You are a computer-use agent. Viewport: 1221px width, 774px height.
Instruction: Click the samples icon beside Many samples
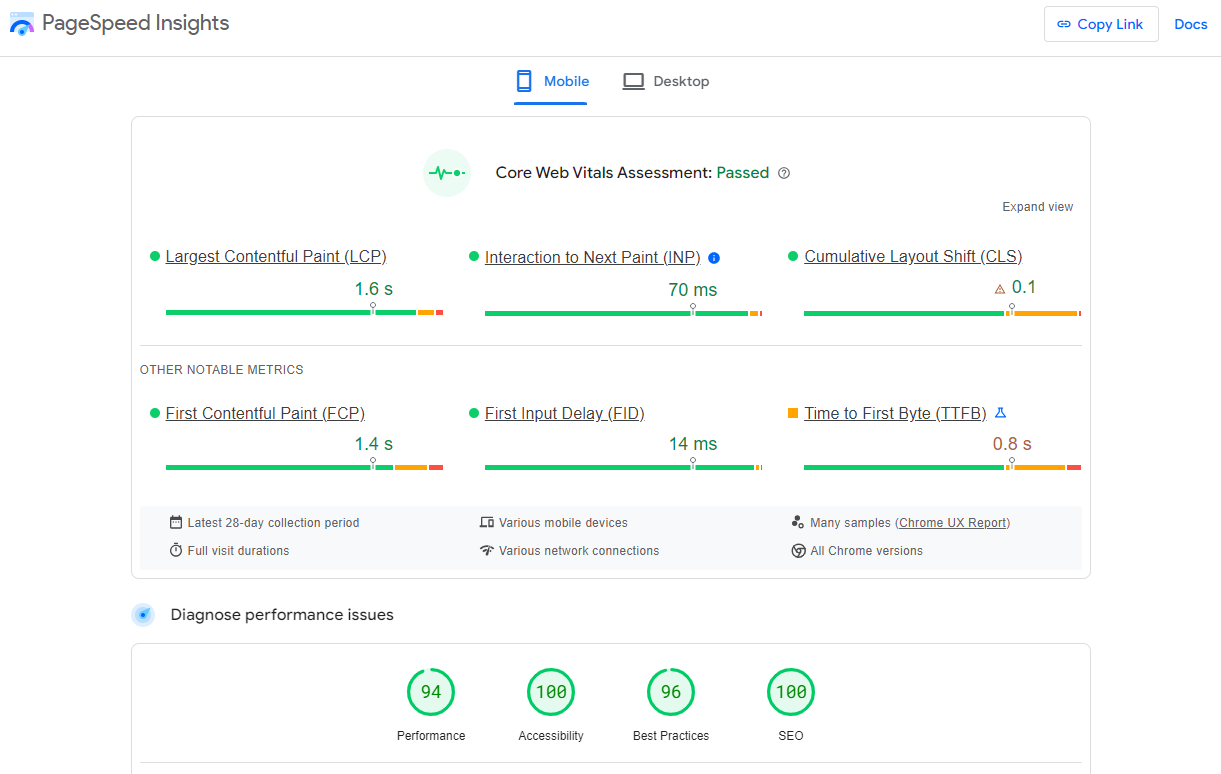(798, 522)
